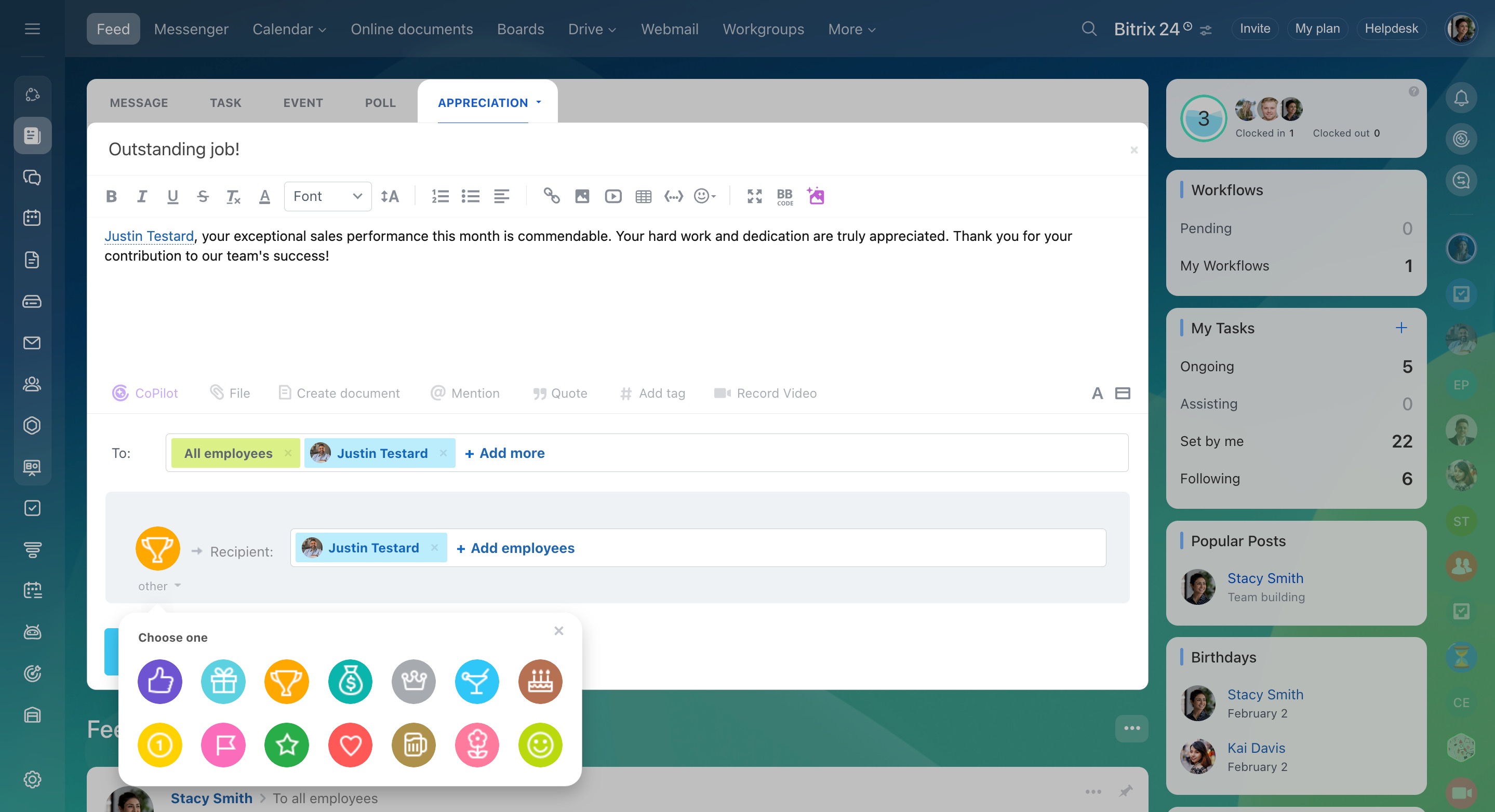Toggle fullscreen editor mode
1495x812 pixels.
(754, 196)
